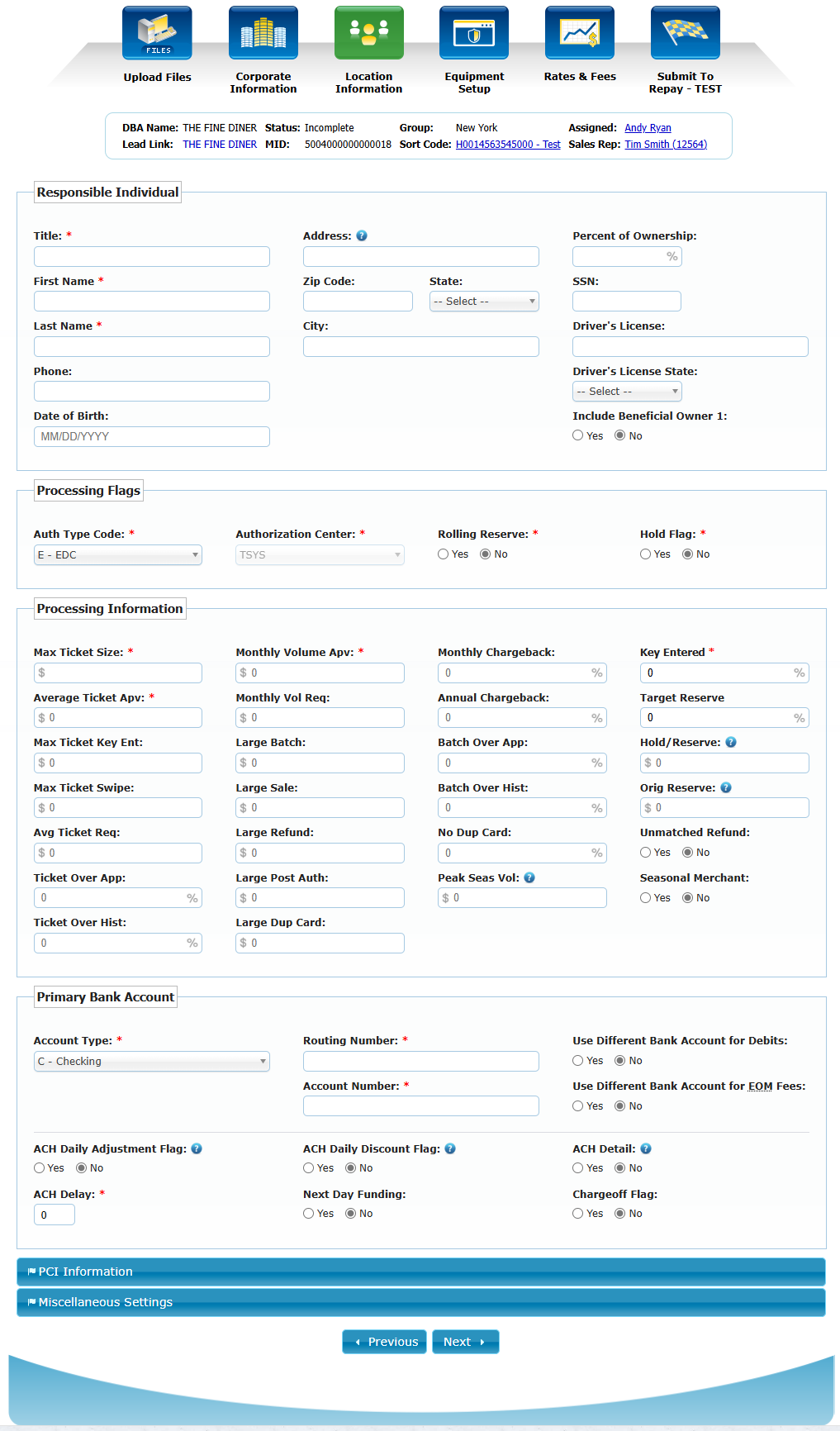Open sales rep Tim Smith (12564) link
The image size is (840, 1431).
(x=666, y=145)
